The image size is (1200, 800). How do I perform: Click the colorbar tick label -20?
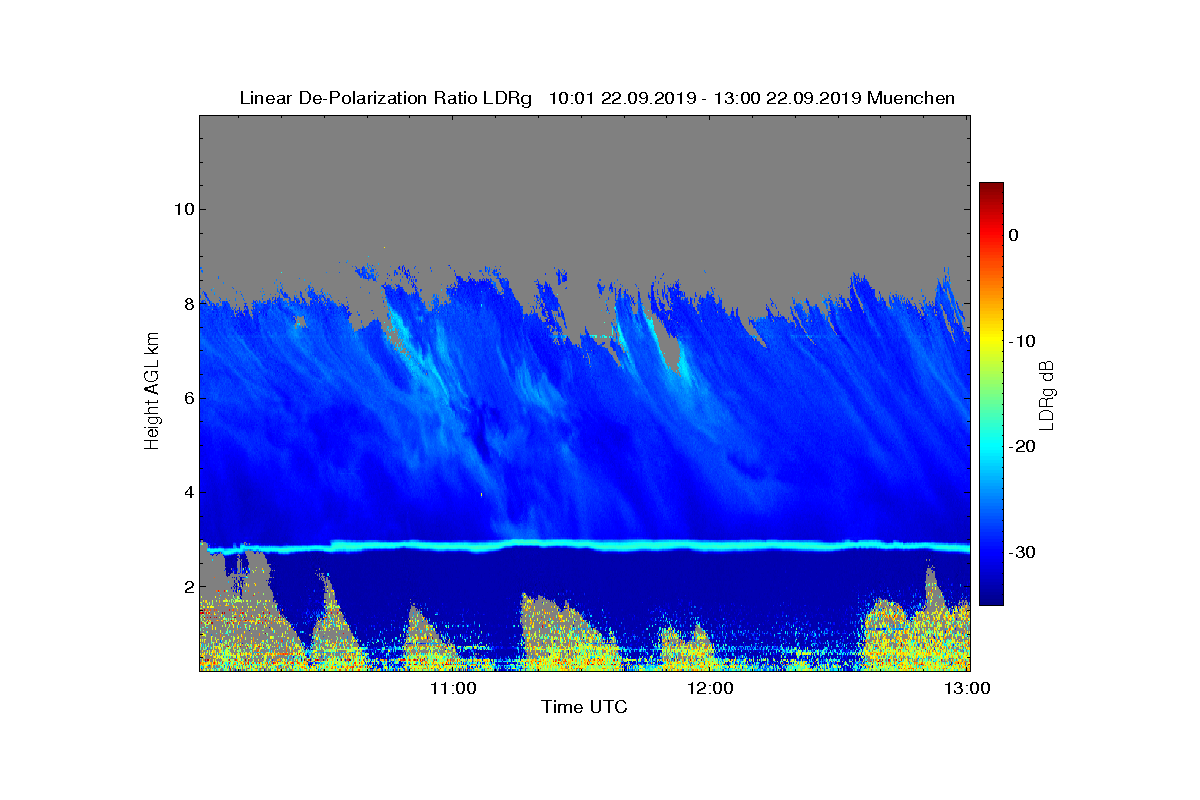pyautogui.click(x=1021, y=446)
